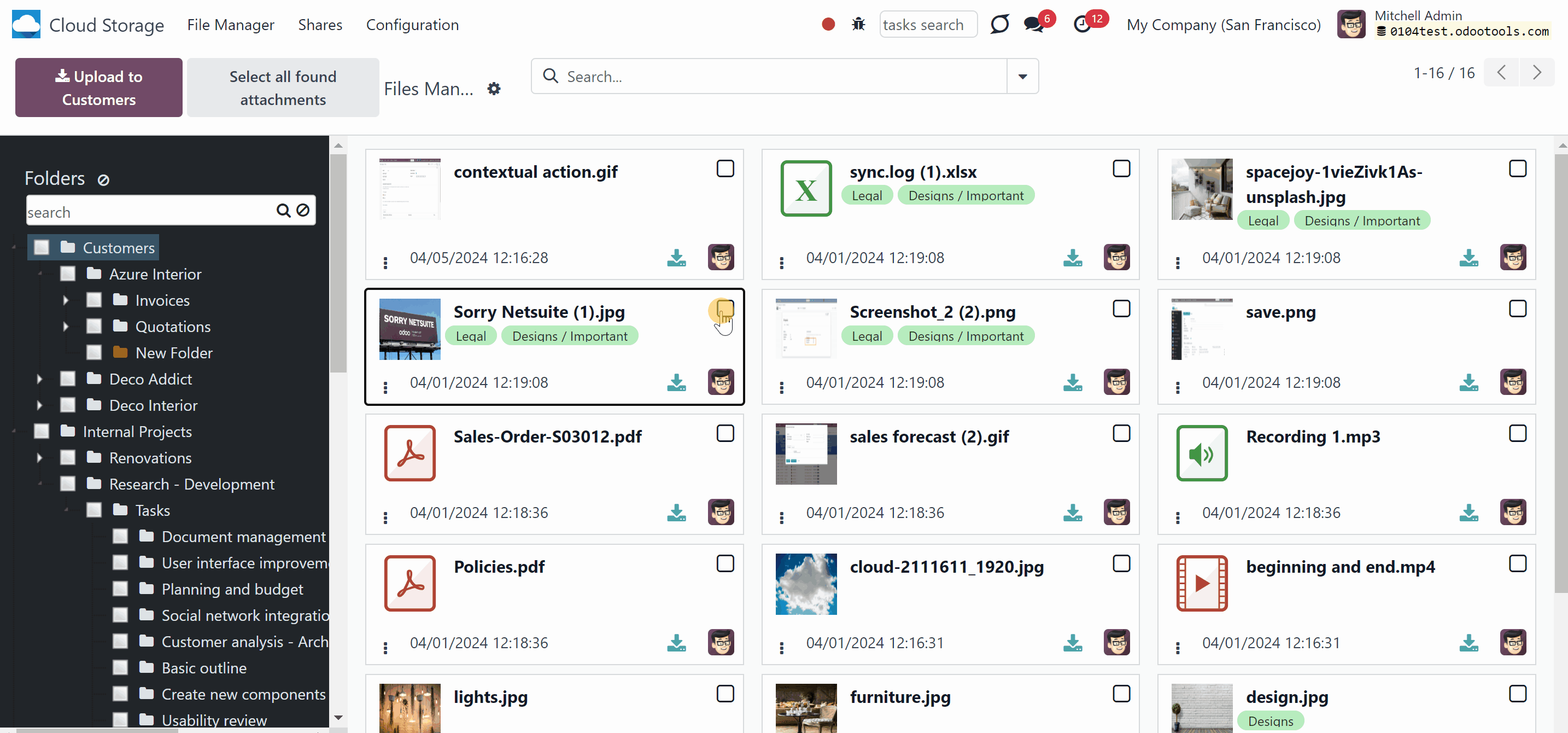1568x733 pixels.
Task: Check the Internal Projects folder checkbox
Action: (x=42, y=431)
